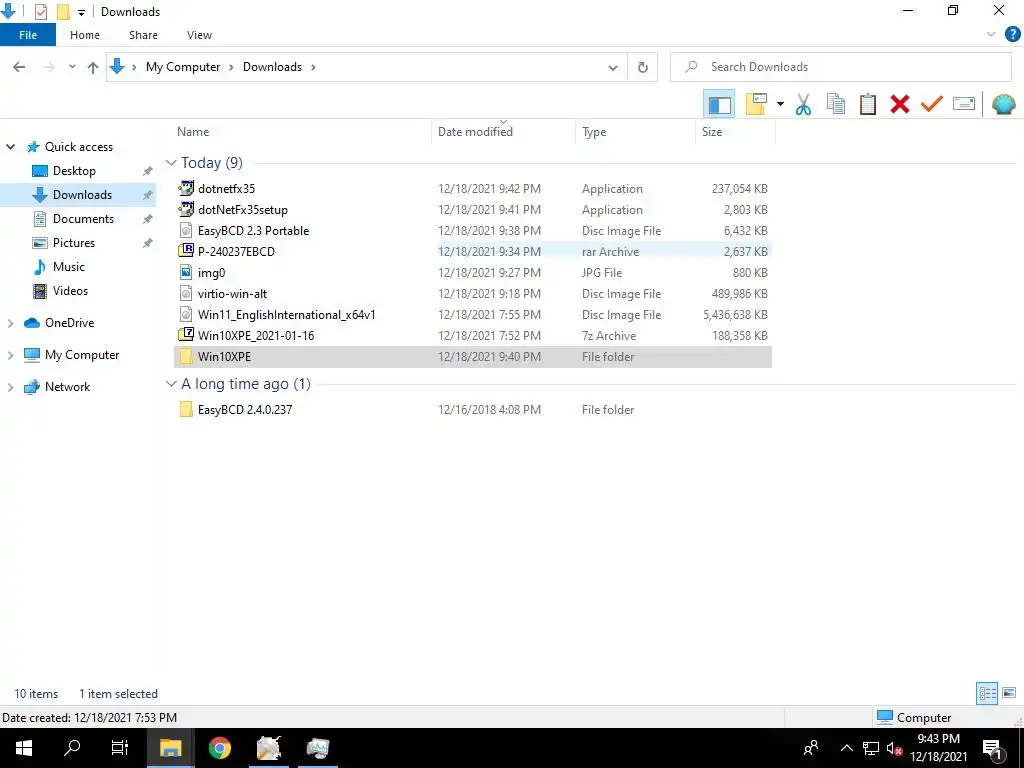Select the virtio-win-alt disc image

click(473, 294)
